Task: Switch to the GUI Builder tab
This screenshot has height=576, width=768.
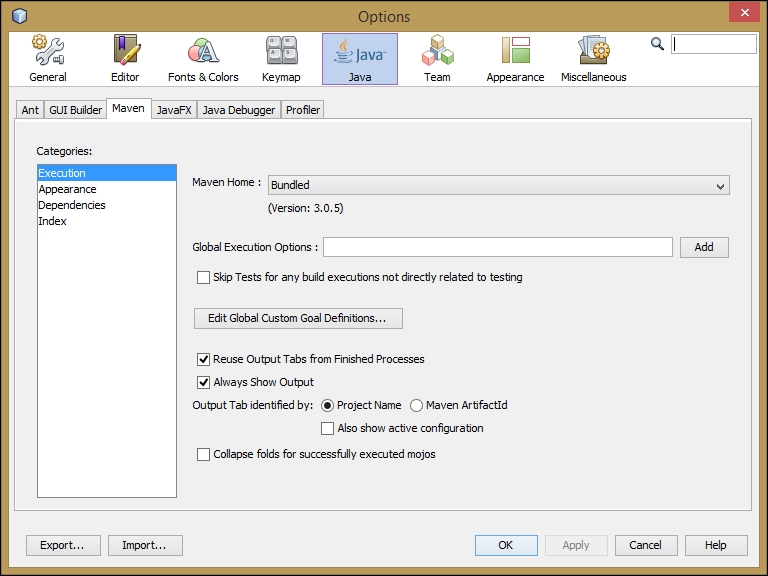Action: pos(75,110)
